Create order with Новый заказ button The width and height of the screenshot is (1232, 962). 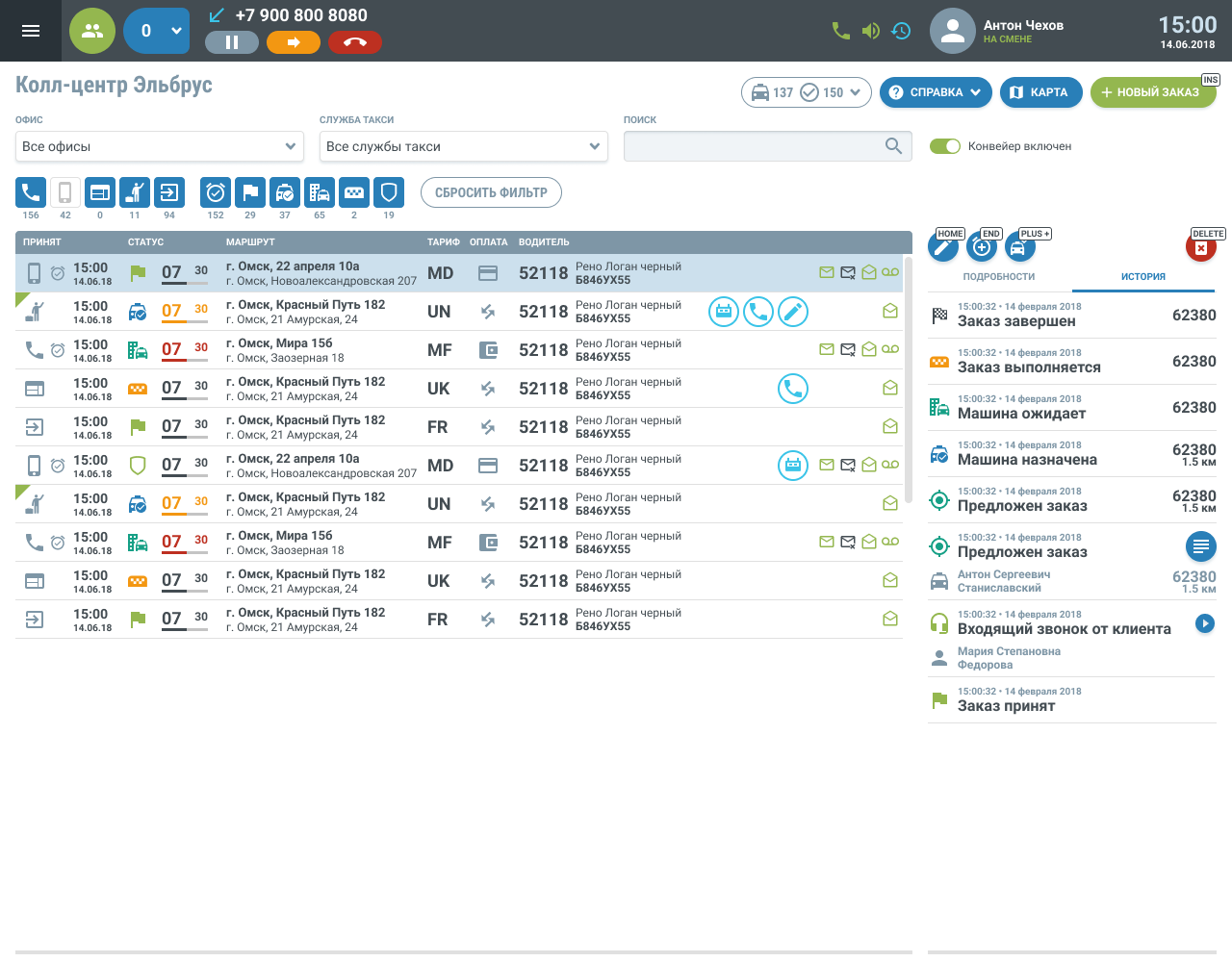(1151, 92)
